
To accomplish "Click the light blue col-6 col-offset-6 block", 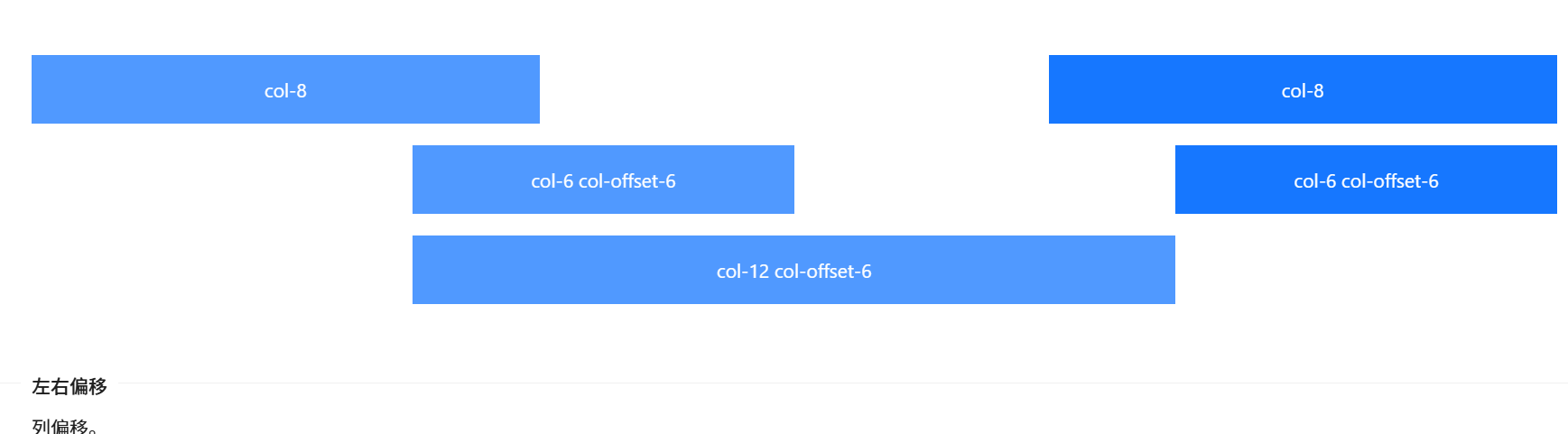I will tap(603, 180).
